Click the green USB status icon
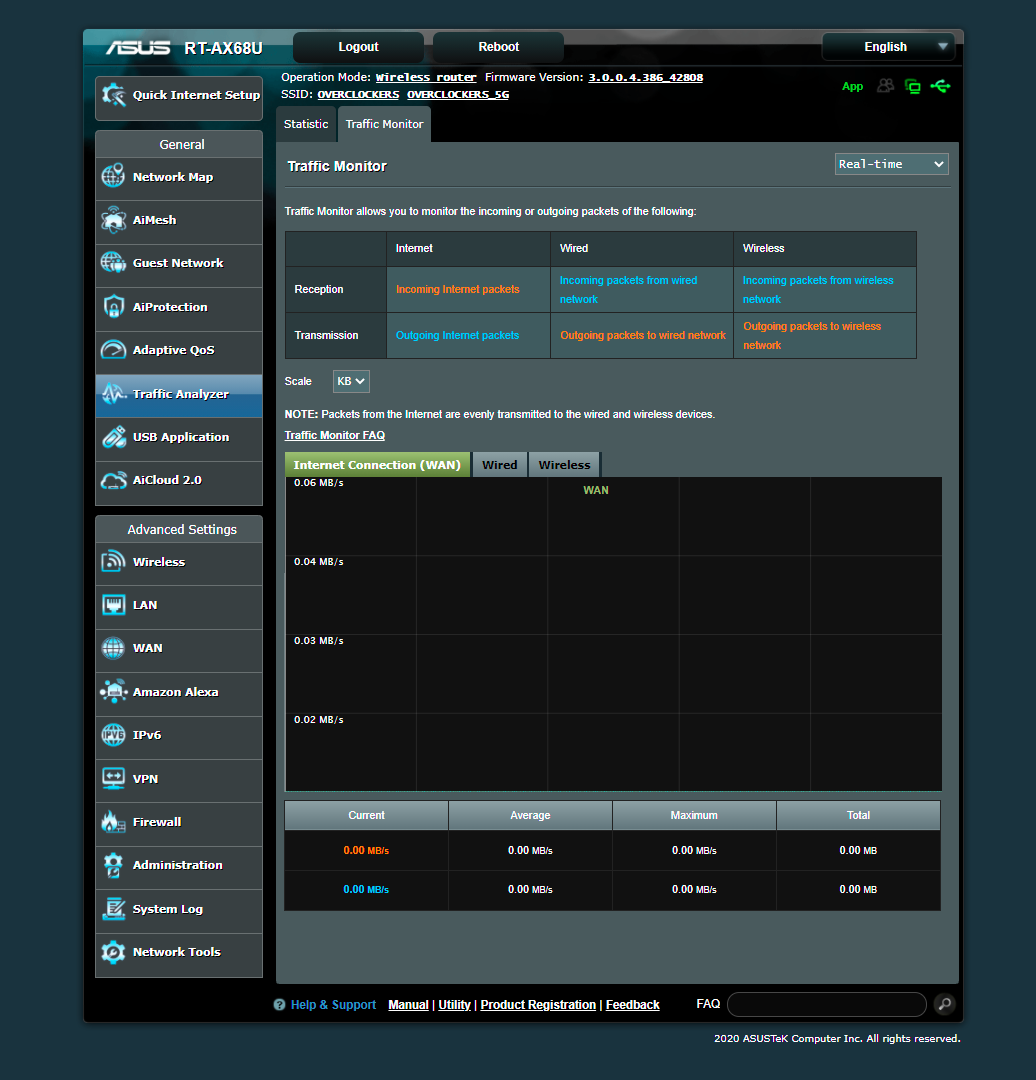The image size is (1036, 1080). pos(940,86)
